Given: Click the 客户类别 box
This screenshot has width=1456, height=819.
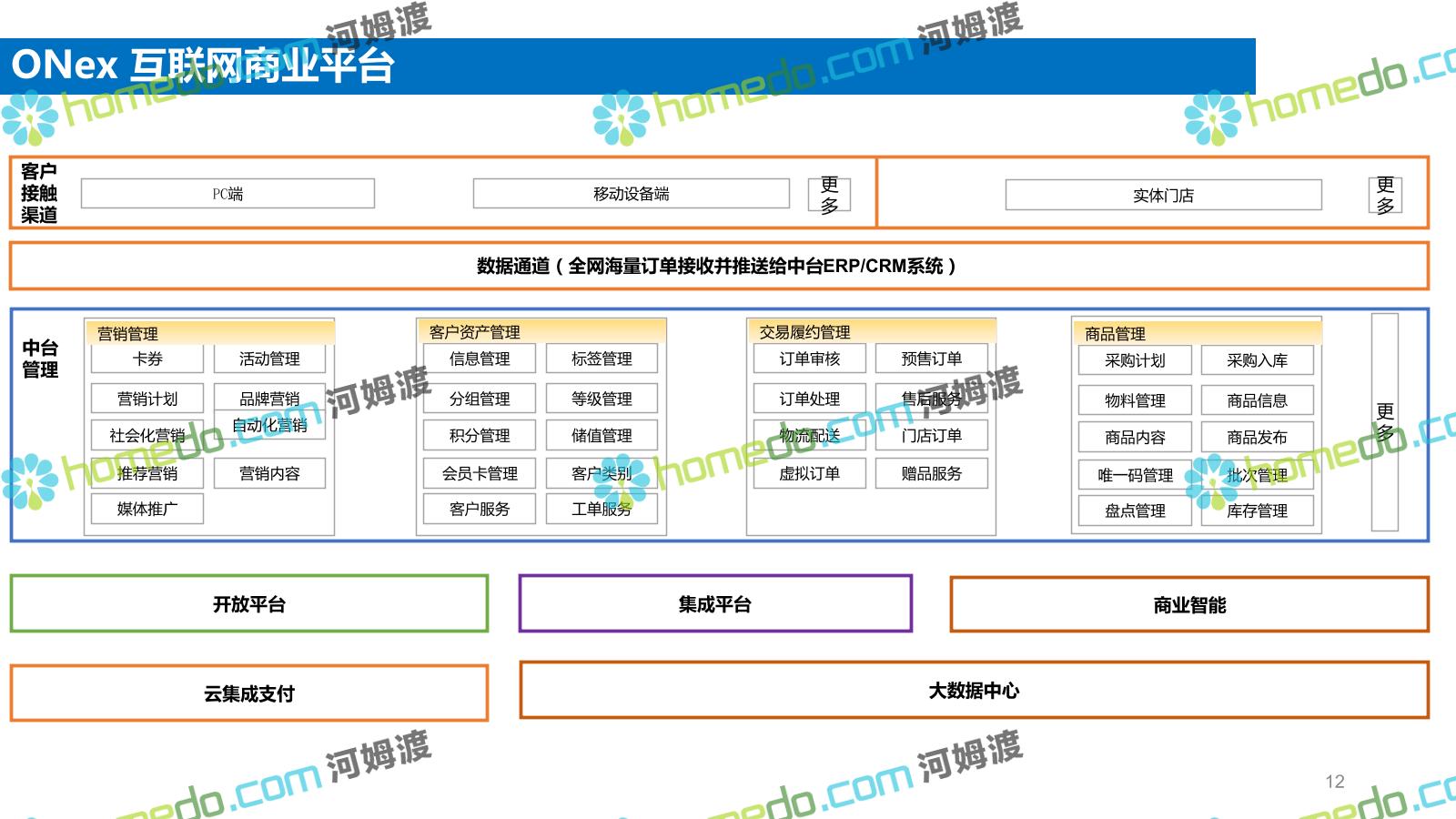Looking at the screenshot, I should point(602,473).
